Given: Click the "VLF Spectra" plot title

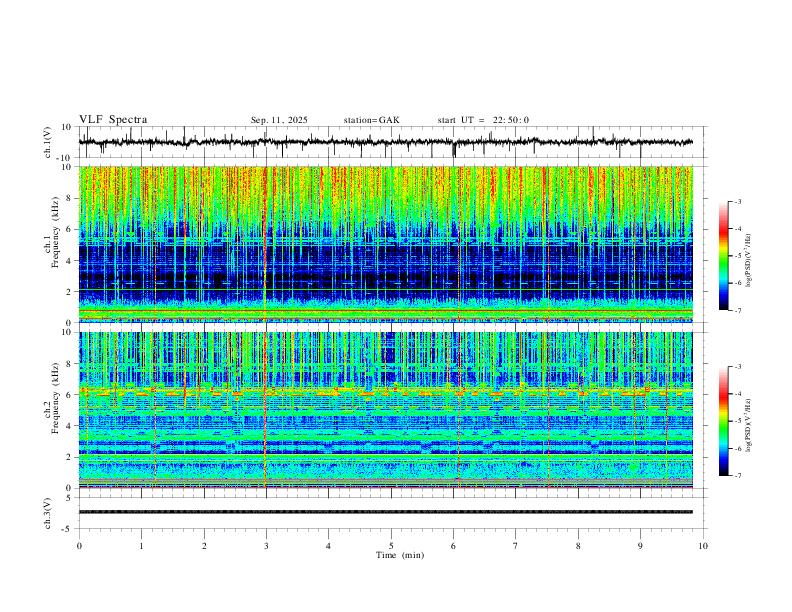Looking at the screenshot, I should [x=113, y=120].
